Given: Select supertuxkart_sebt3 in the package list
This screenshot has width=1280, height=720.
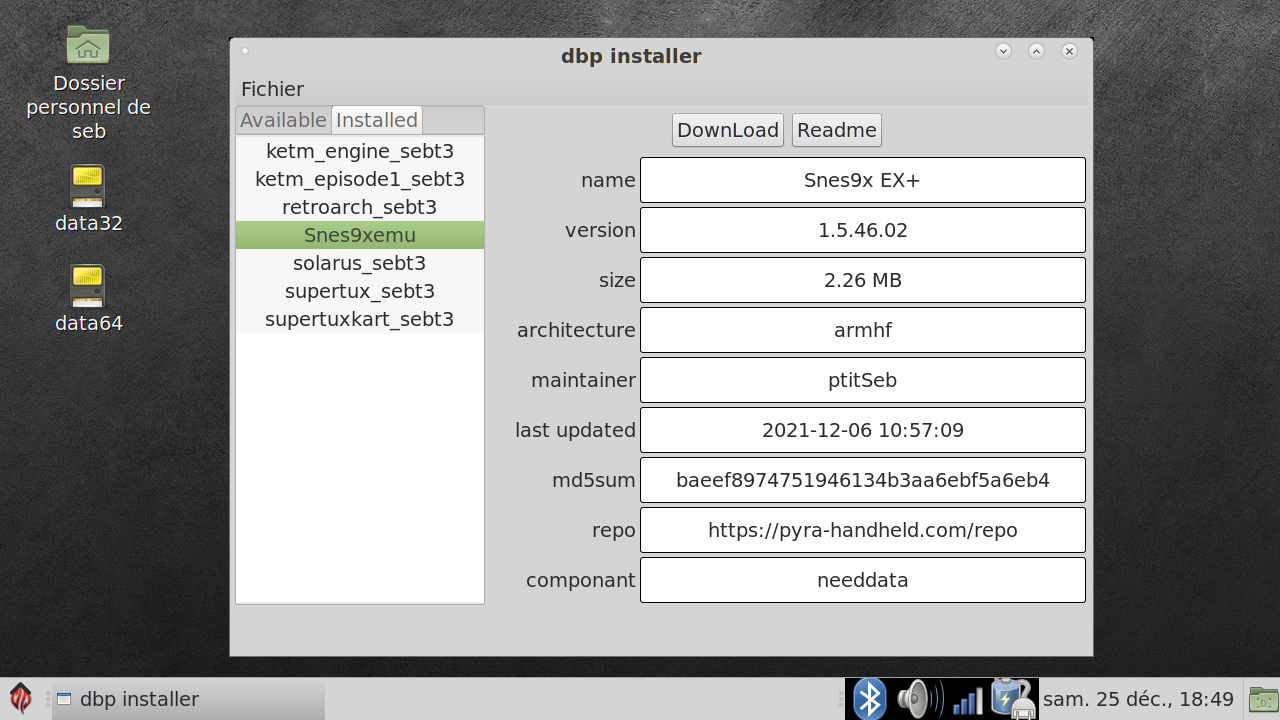Looking at the screenshot, I should pos(359,319).
